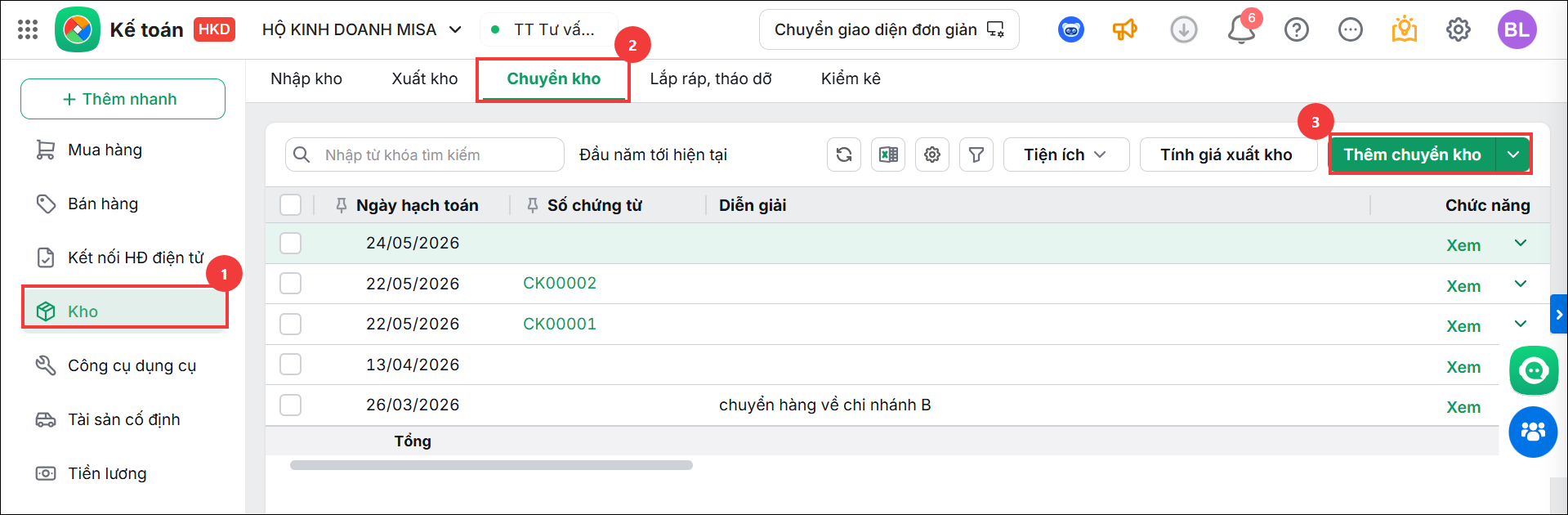Open voucher link CK00001
1568x515 pixels.
click(560, 324)
